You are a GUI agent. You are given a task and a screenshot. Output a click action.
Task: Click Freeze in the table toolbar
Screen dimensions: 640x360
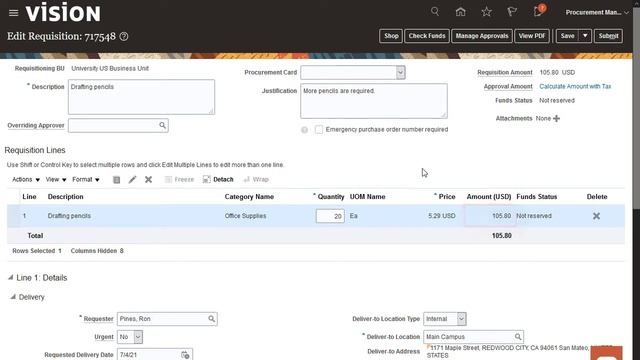pos(179,180)
